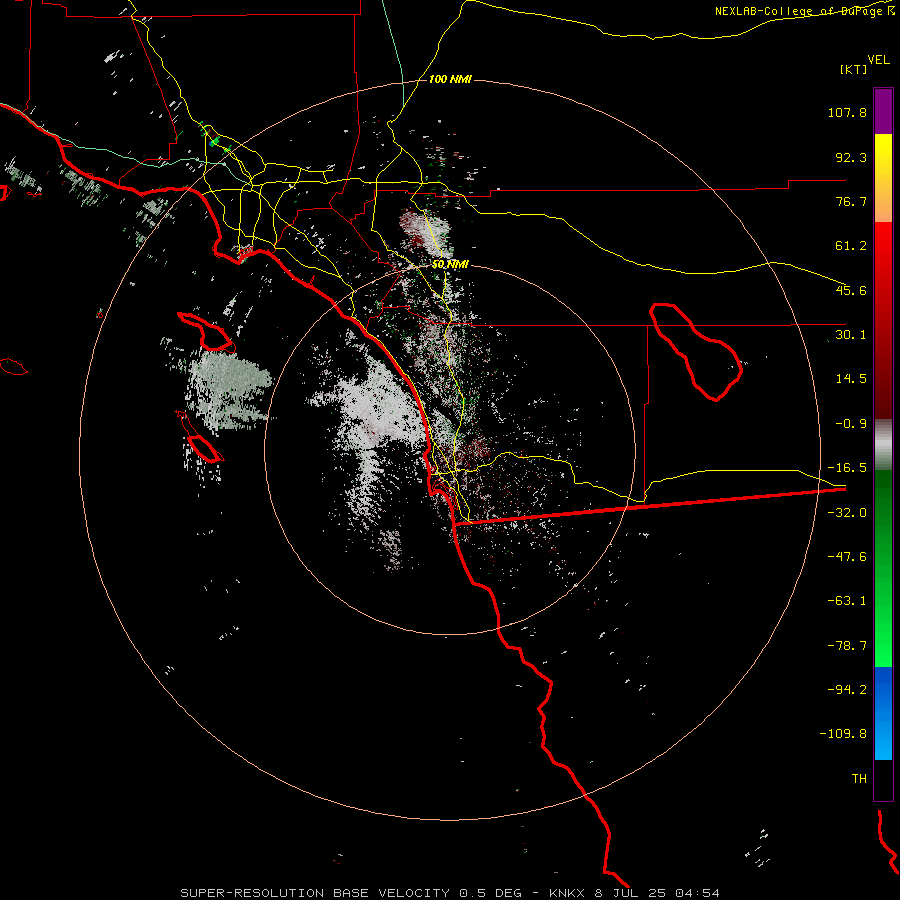Click SUPER-RESOLUTION BASE VELOCITY product title
Image resolution: width=900 pixels, height=900 pixels.
pyautogui.click(x=315, y=893)
